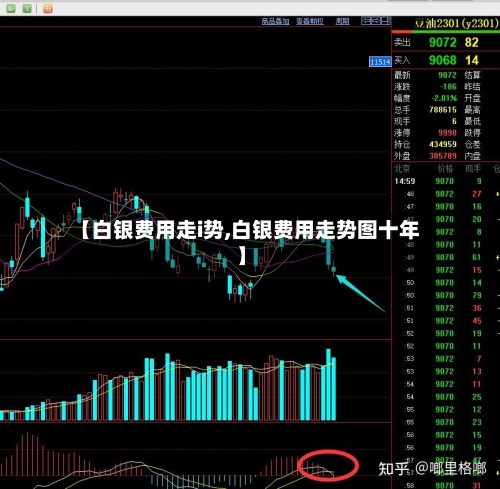500x489 pixels.
Task: Click the red tick volume 7
Action: [479, 359]
